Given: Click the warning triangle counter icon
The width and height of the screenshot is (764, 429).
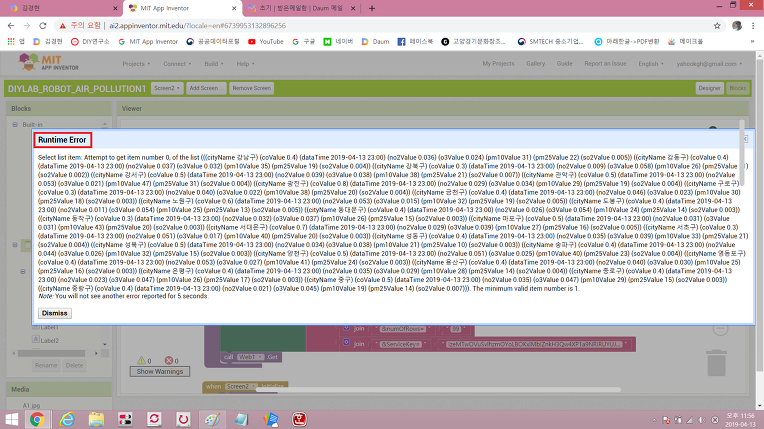Looking at the screenshot, I should 141,361.
